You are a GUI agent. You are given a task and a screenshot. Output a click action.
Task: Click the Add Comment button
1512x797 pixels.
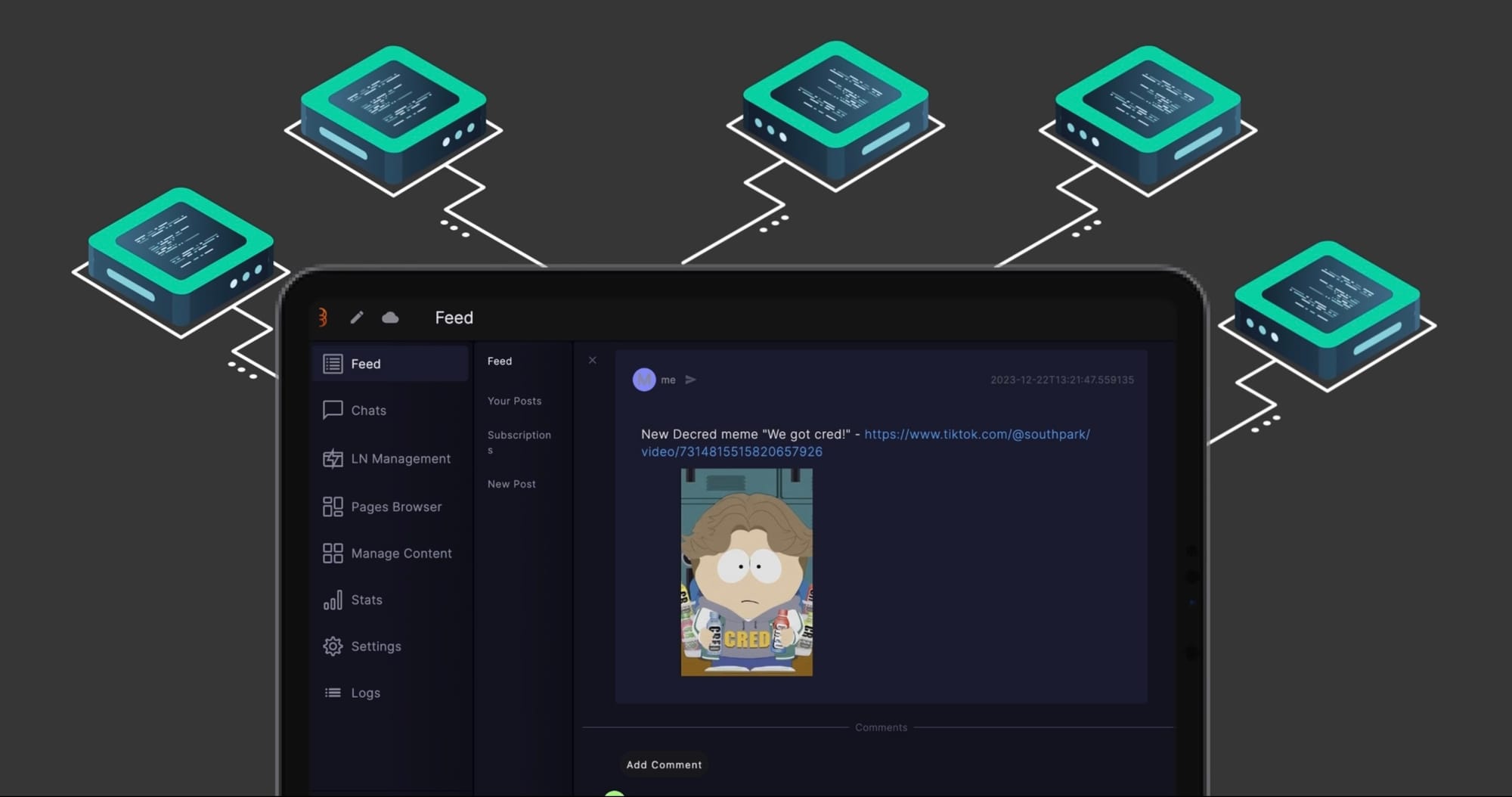[x=664, y=764]
